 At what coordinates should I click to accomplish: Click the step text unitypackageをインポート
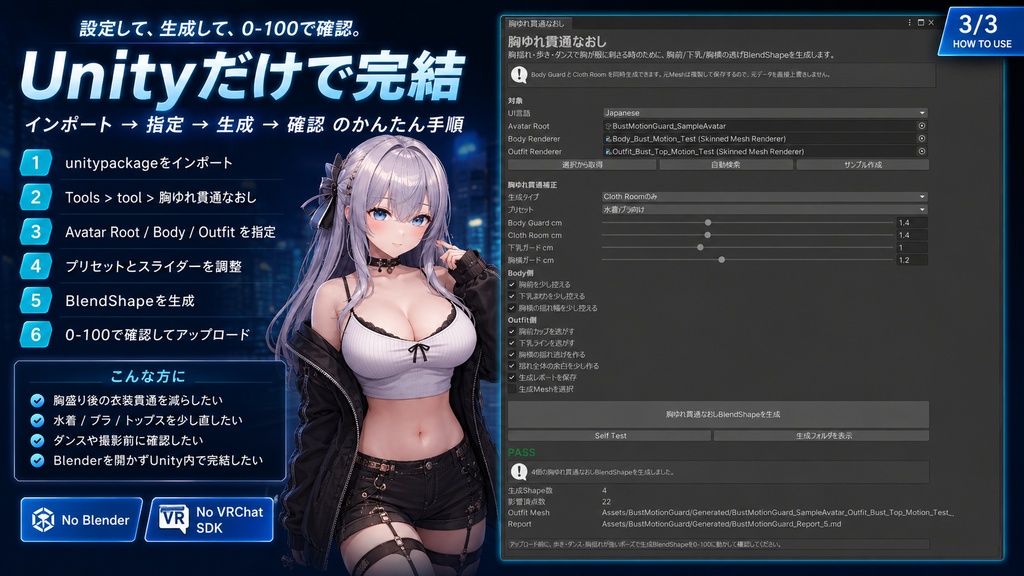click(149, 163)
